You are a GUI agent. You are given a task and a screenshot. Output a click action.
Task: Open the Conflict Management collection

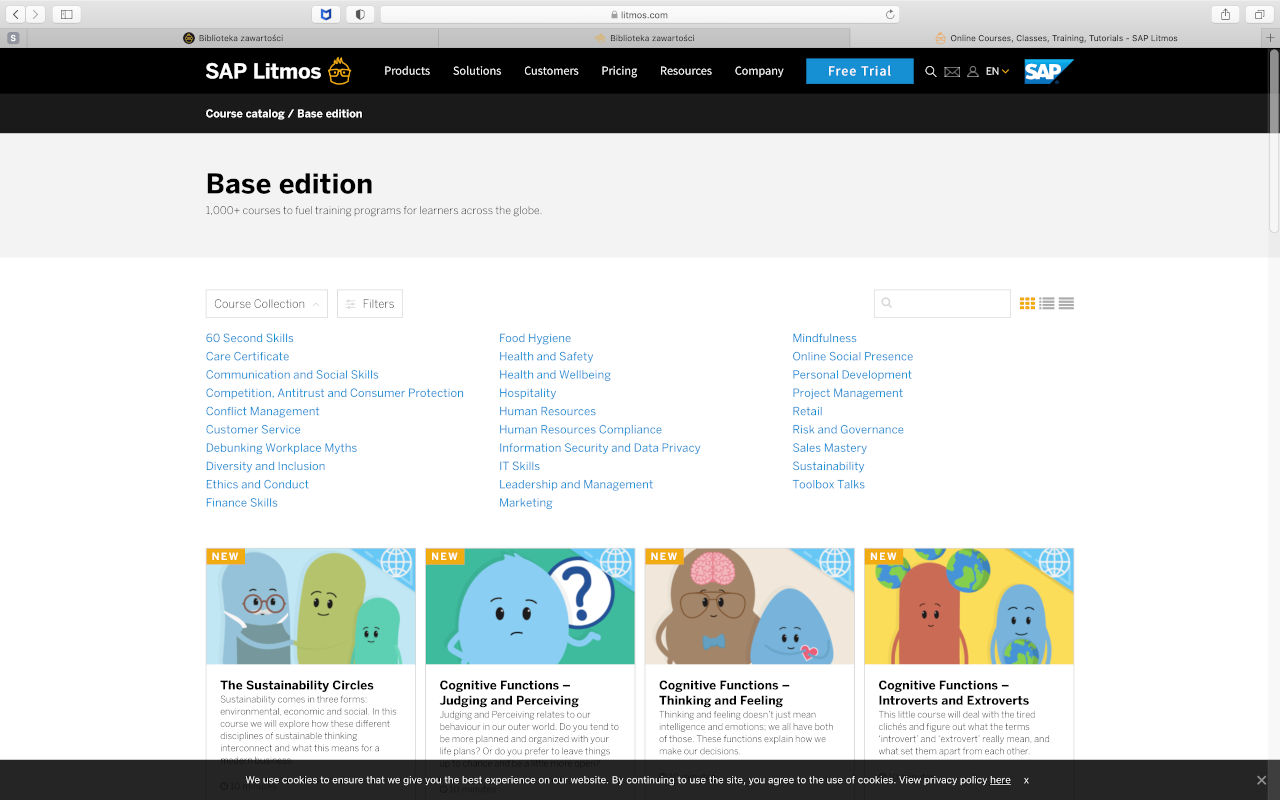[x=263, y=411]
